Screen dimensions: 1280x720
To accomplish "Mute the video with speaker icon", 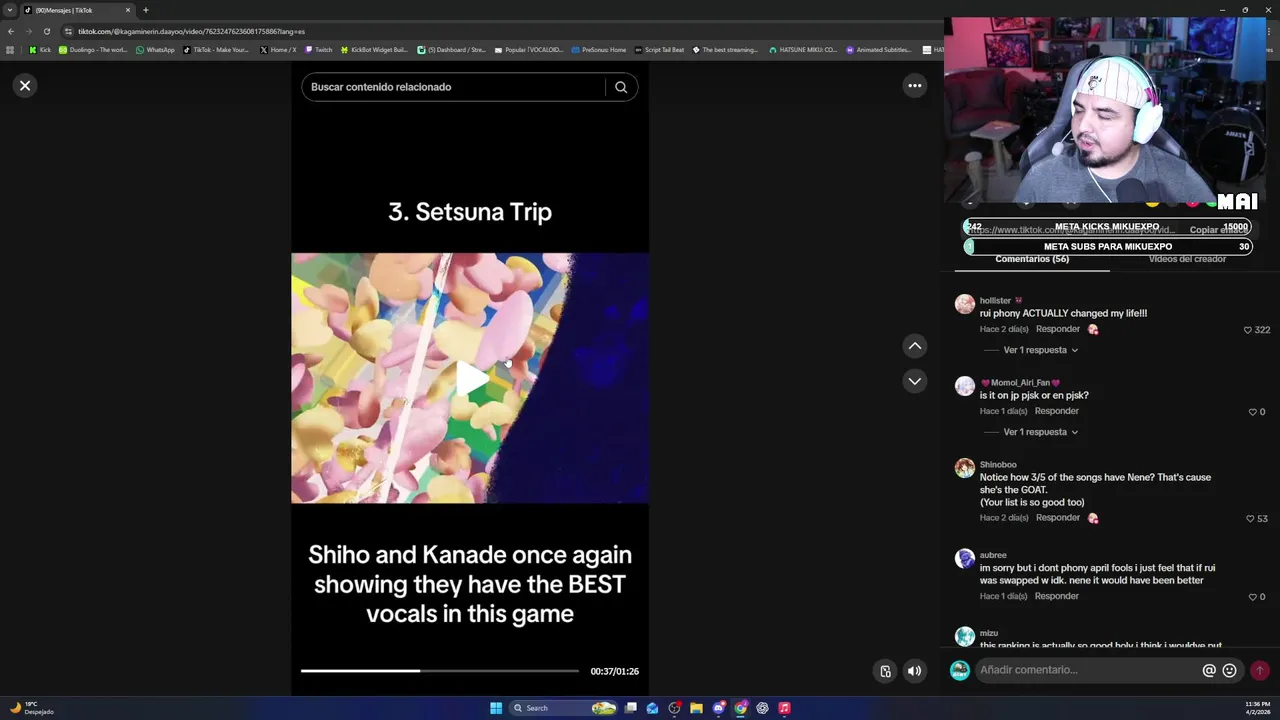I will [914, 671].
